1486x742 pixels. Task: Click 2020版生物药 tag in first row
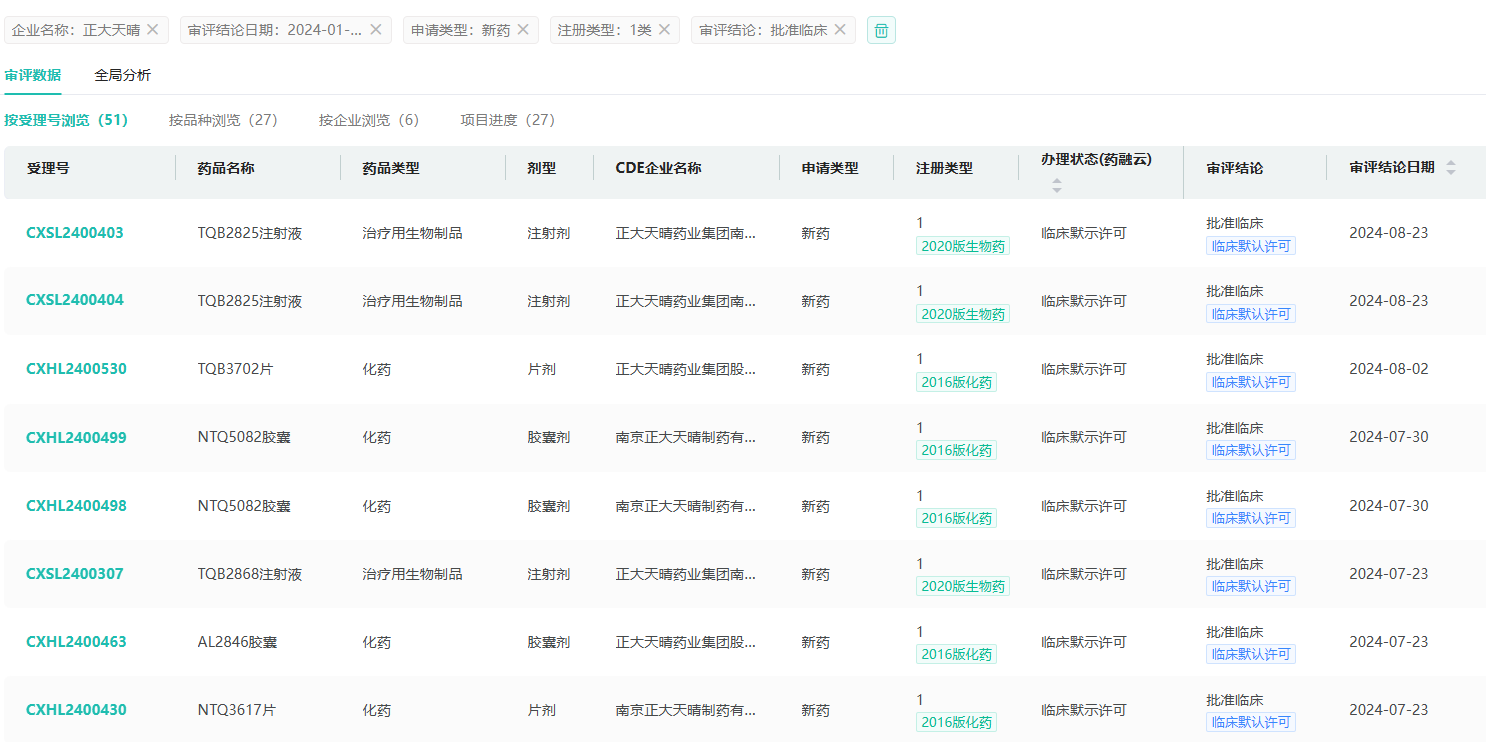(962, 246)
